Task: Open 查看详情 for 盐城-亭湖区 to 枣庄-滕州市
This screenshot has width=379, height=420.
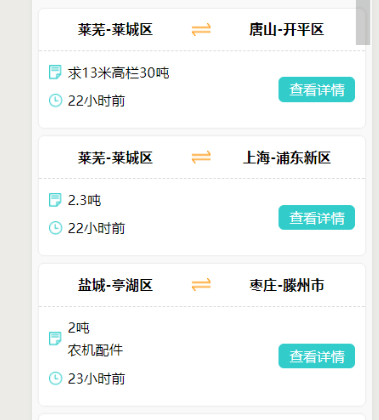Action: pos(317,356)
